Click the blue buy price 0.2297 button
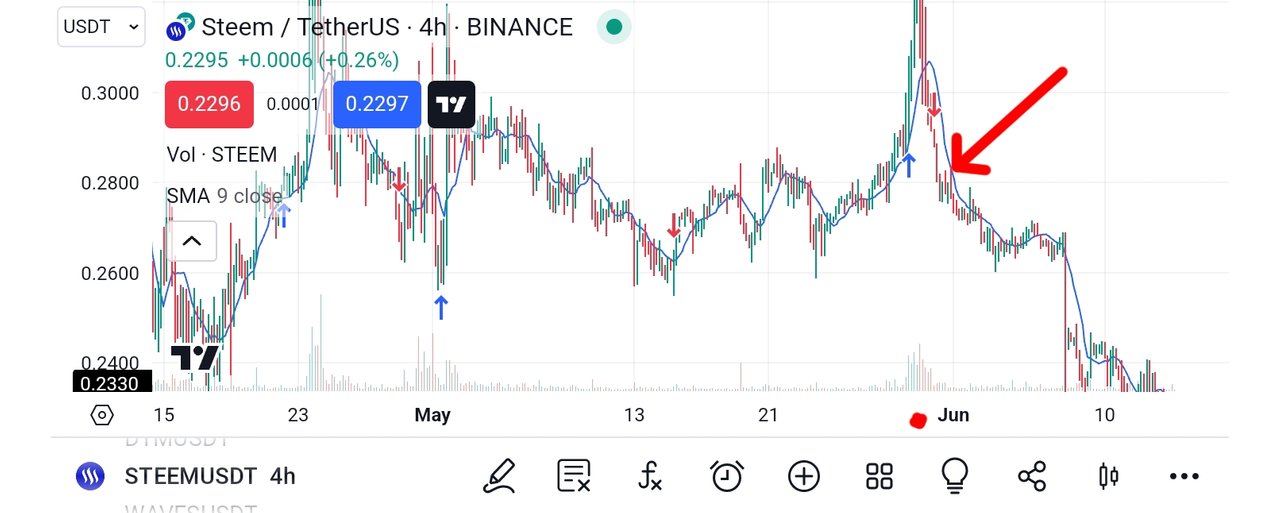Image resolution: width=1280 pixels, height=513 pixels. [x=377, y=104]
